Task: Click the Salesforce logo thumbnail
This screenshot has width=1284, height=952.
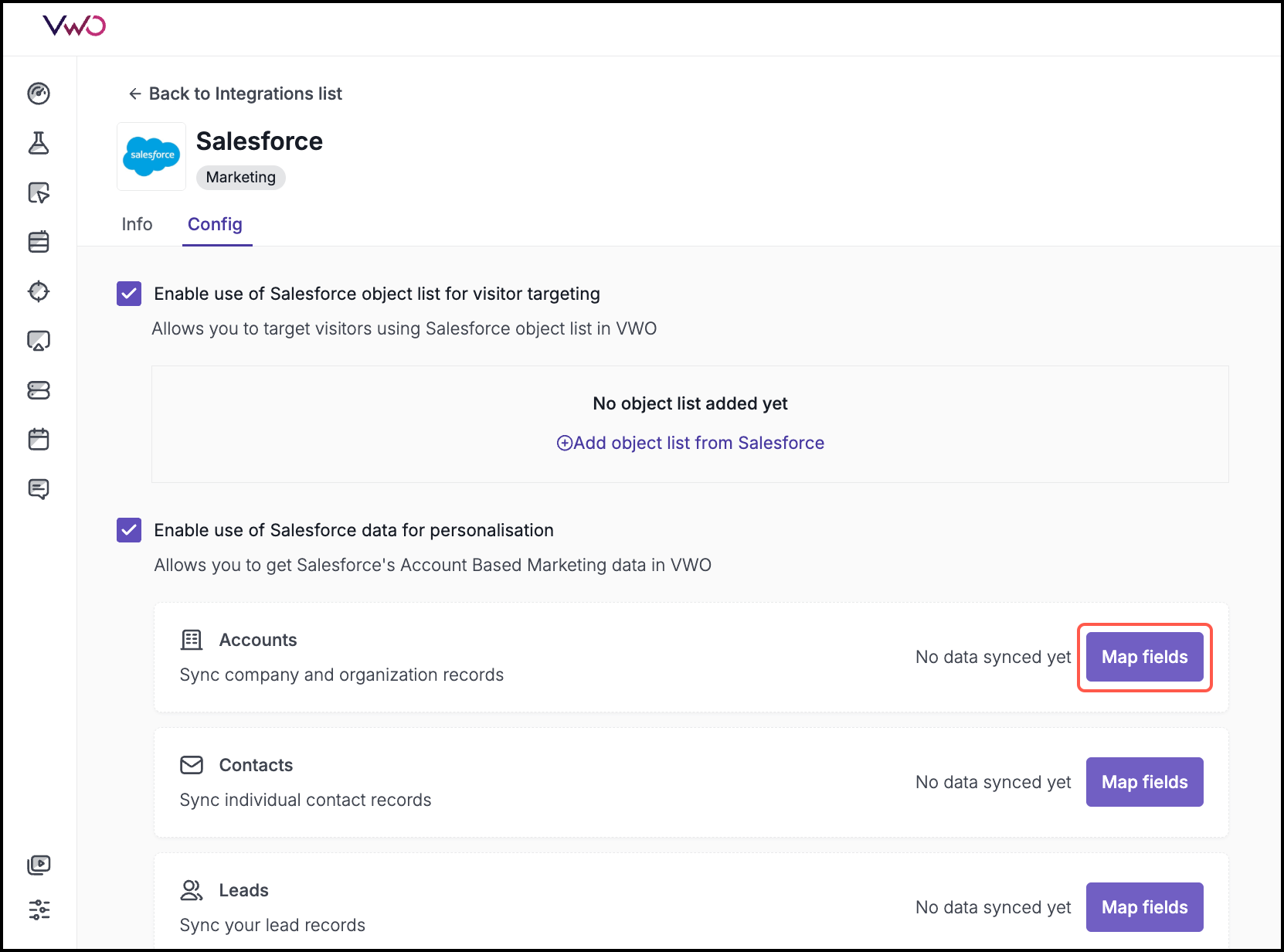Action: [151, 156]
